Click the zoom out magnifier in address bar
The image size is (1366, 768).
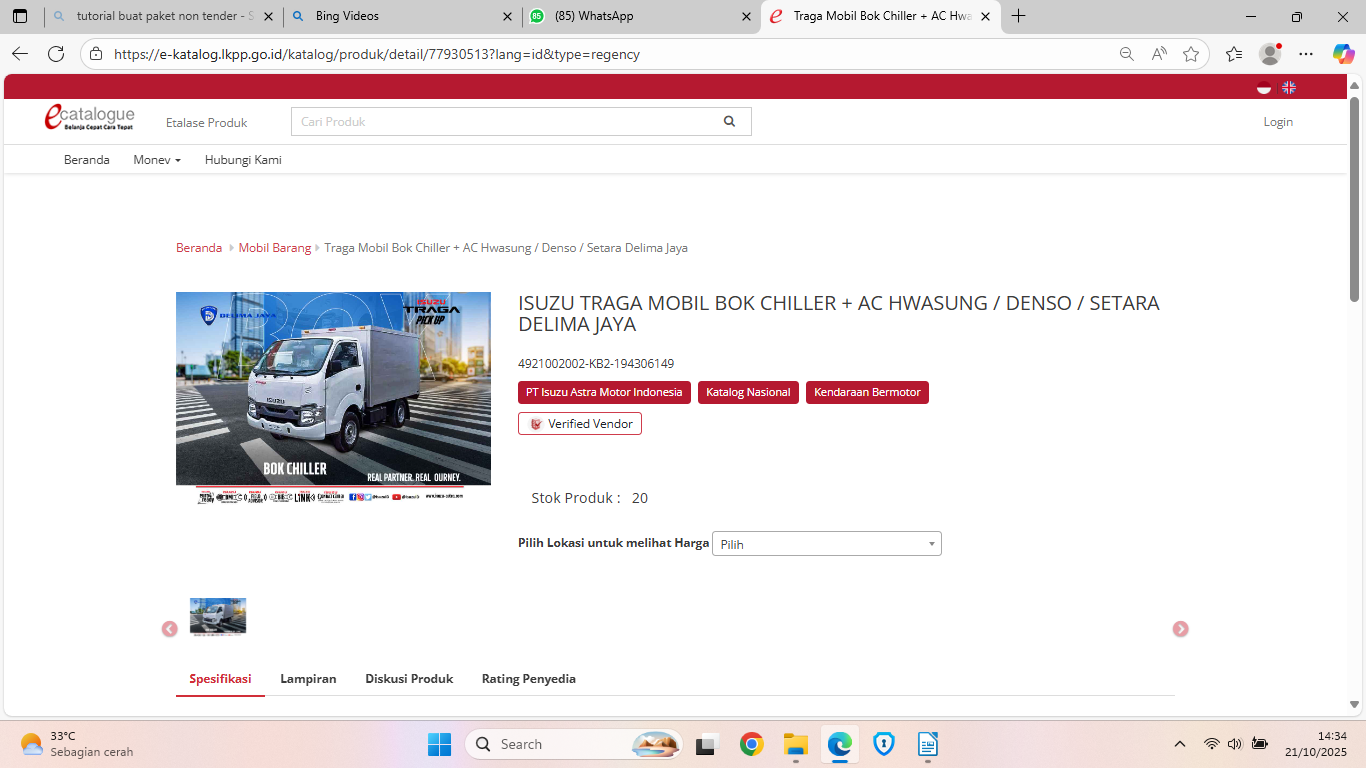pos(1127,54)
